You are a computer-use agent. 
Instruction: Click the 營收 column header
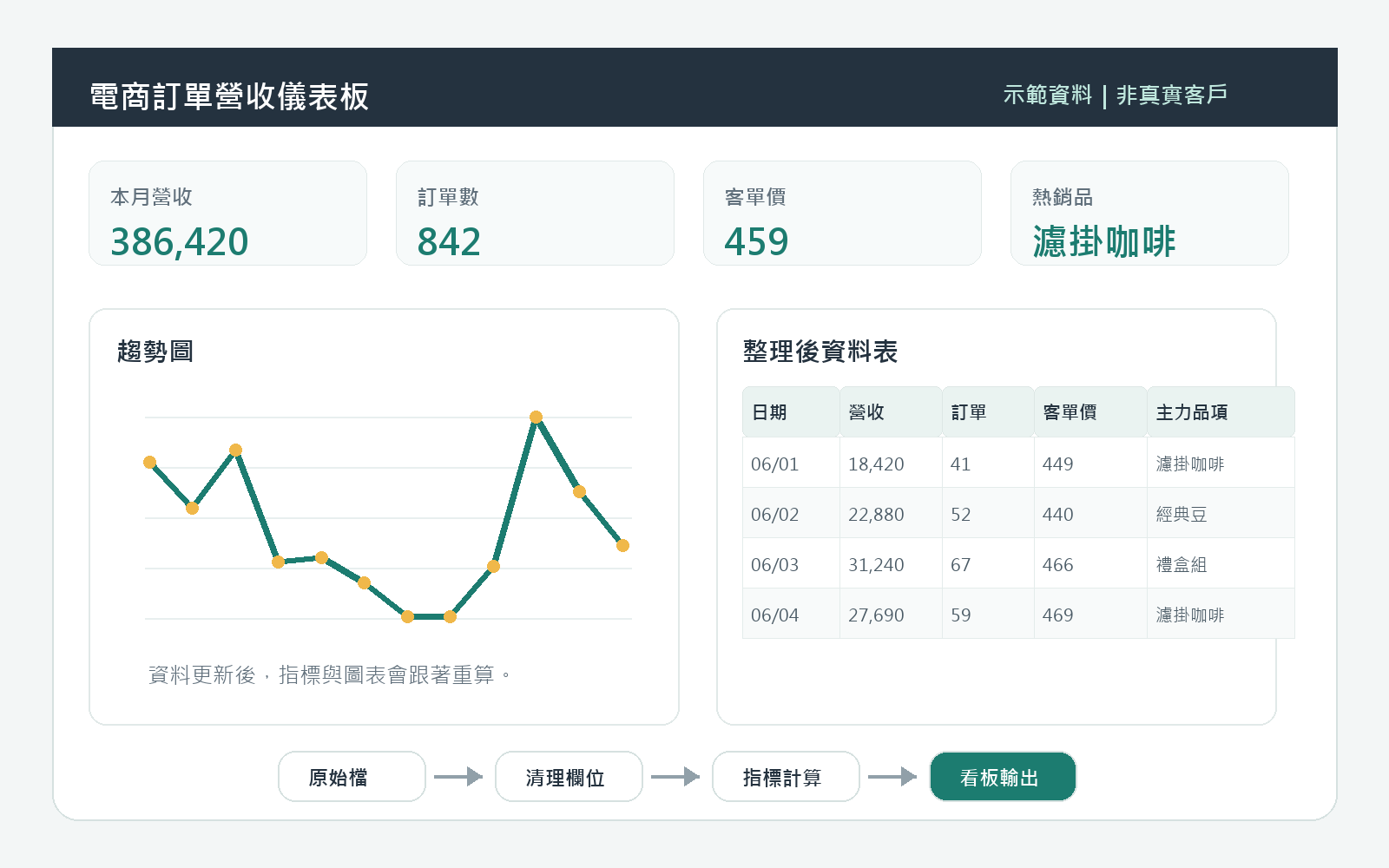click(x=891, y=412)
